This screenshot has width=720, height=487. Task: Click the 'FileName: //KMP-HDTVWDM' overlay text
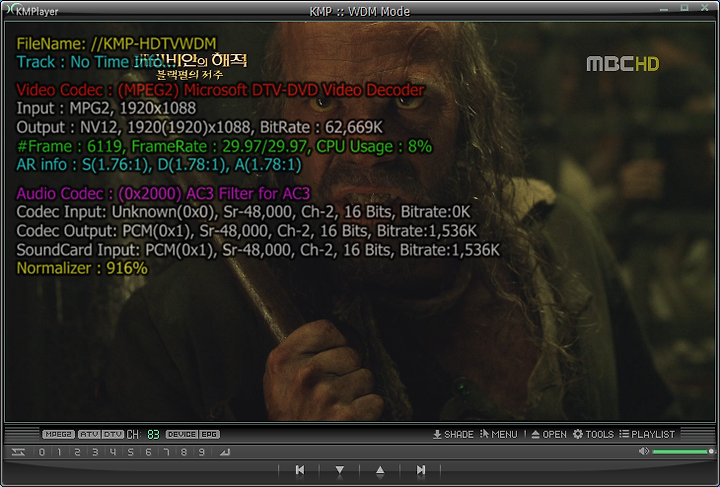click(116, 44)
